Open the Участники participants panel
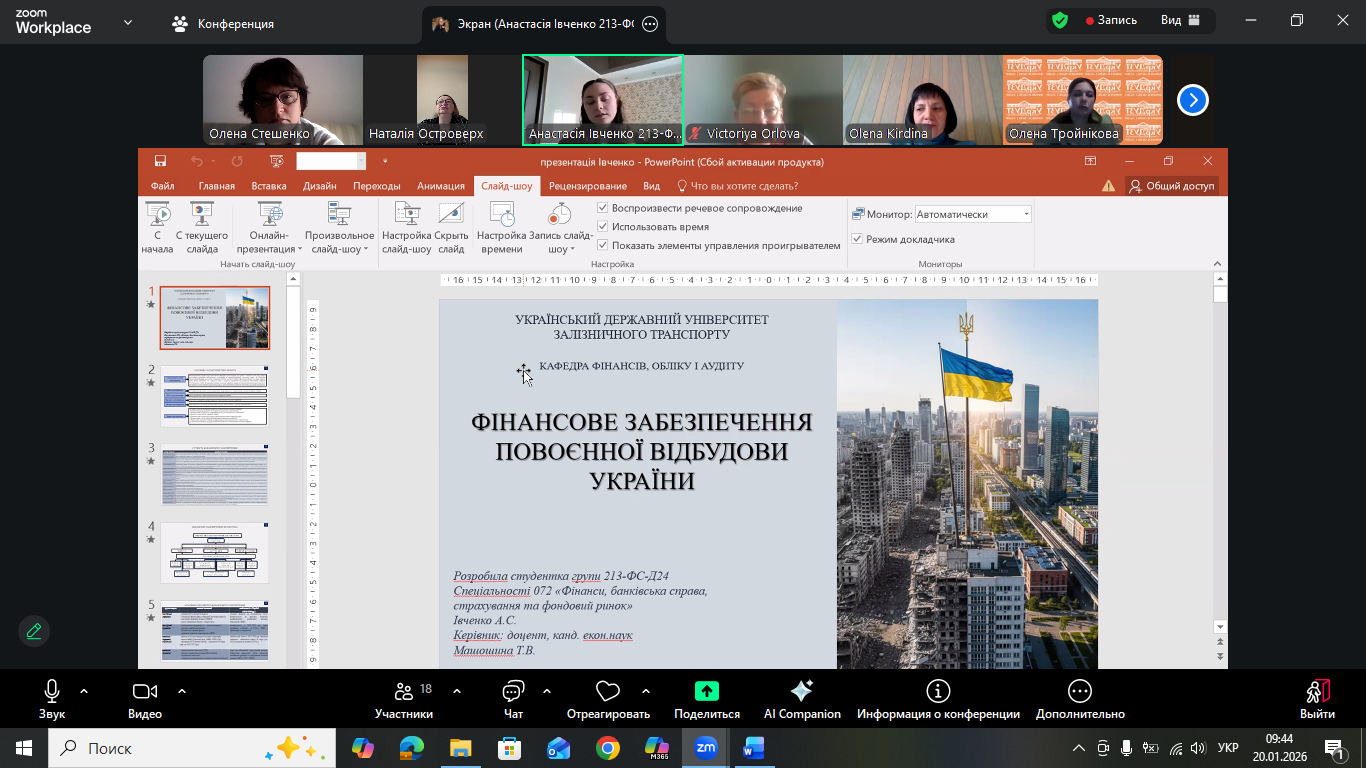 point(404,692)
